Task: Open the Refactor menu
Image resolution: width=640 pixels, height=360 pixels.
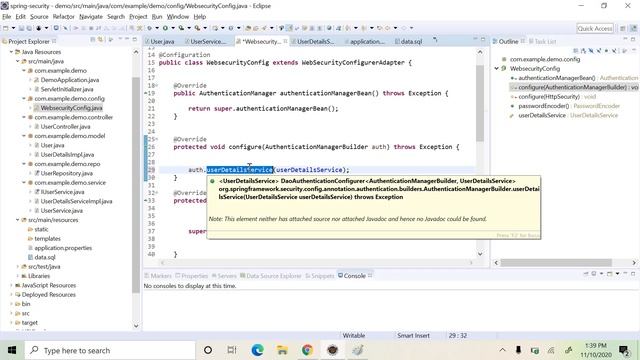Action: click(64, 17)
